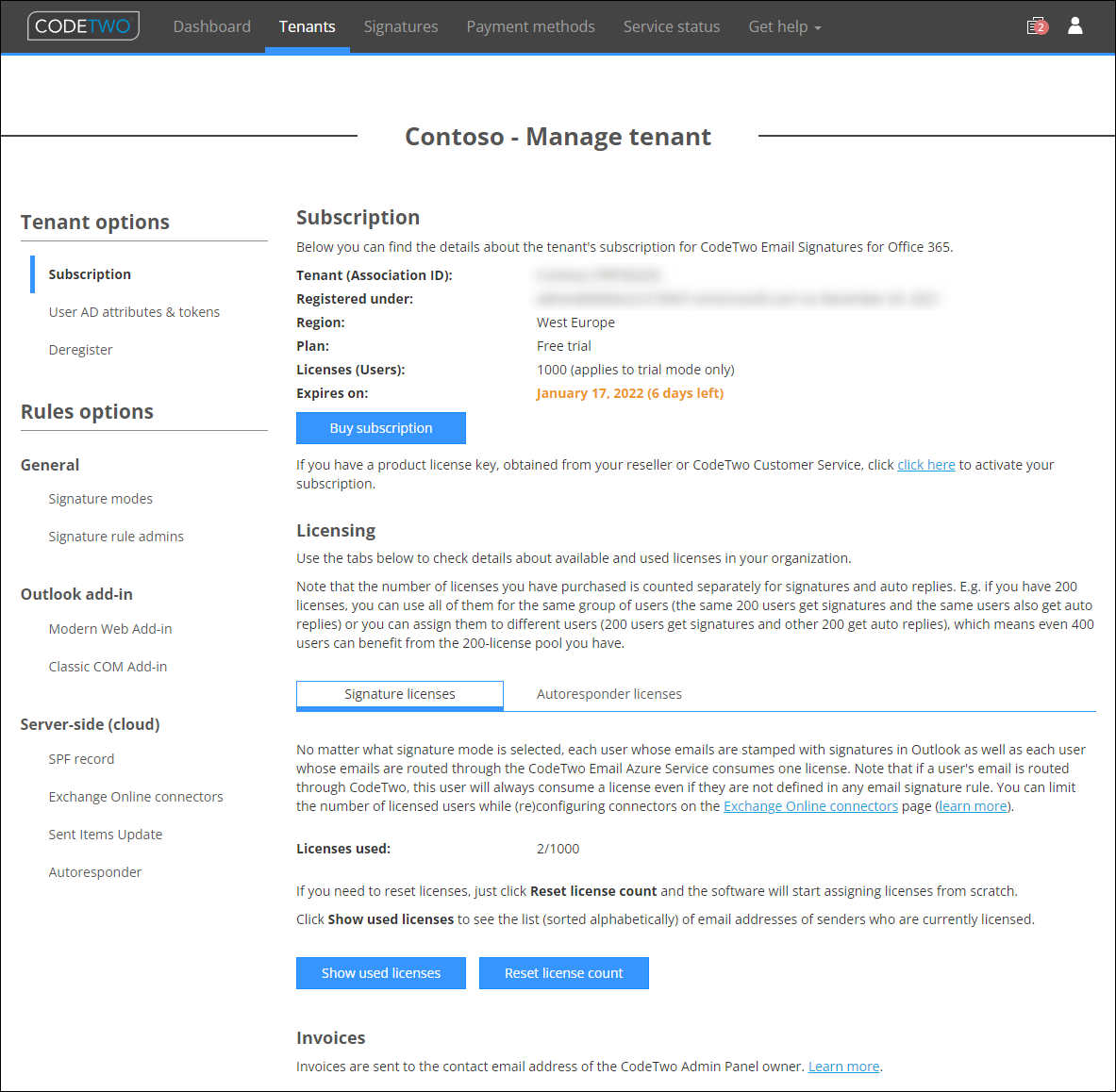The height and width of the screenshot is (1092, 1116).
Task: Click the 'Licenses used:' label
Action: pos(343,850)
